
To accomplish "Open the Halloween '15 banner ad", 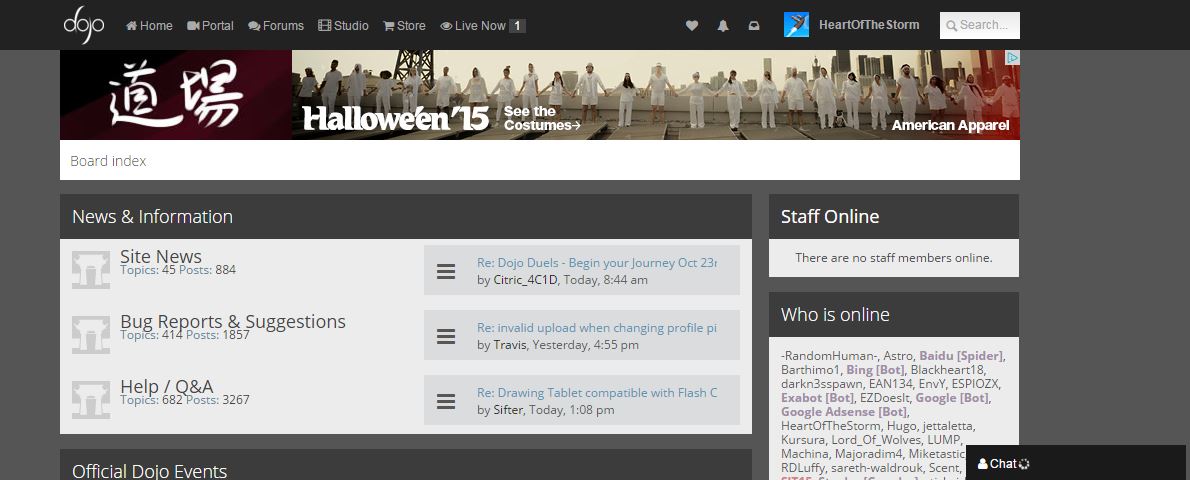I will 656,95.
